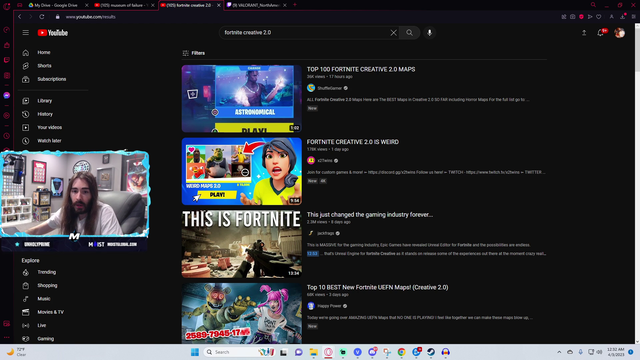Open 'Top 10 BEST New Fortnite UEFN Maps' title

click(x=378, y=287)
